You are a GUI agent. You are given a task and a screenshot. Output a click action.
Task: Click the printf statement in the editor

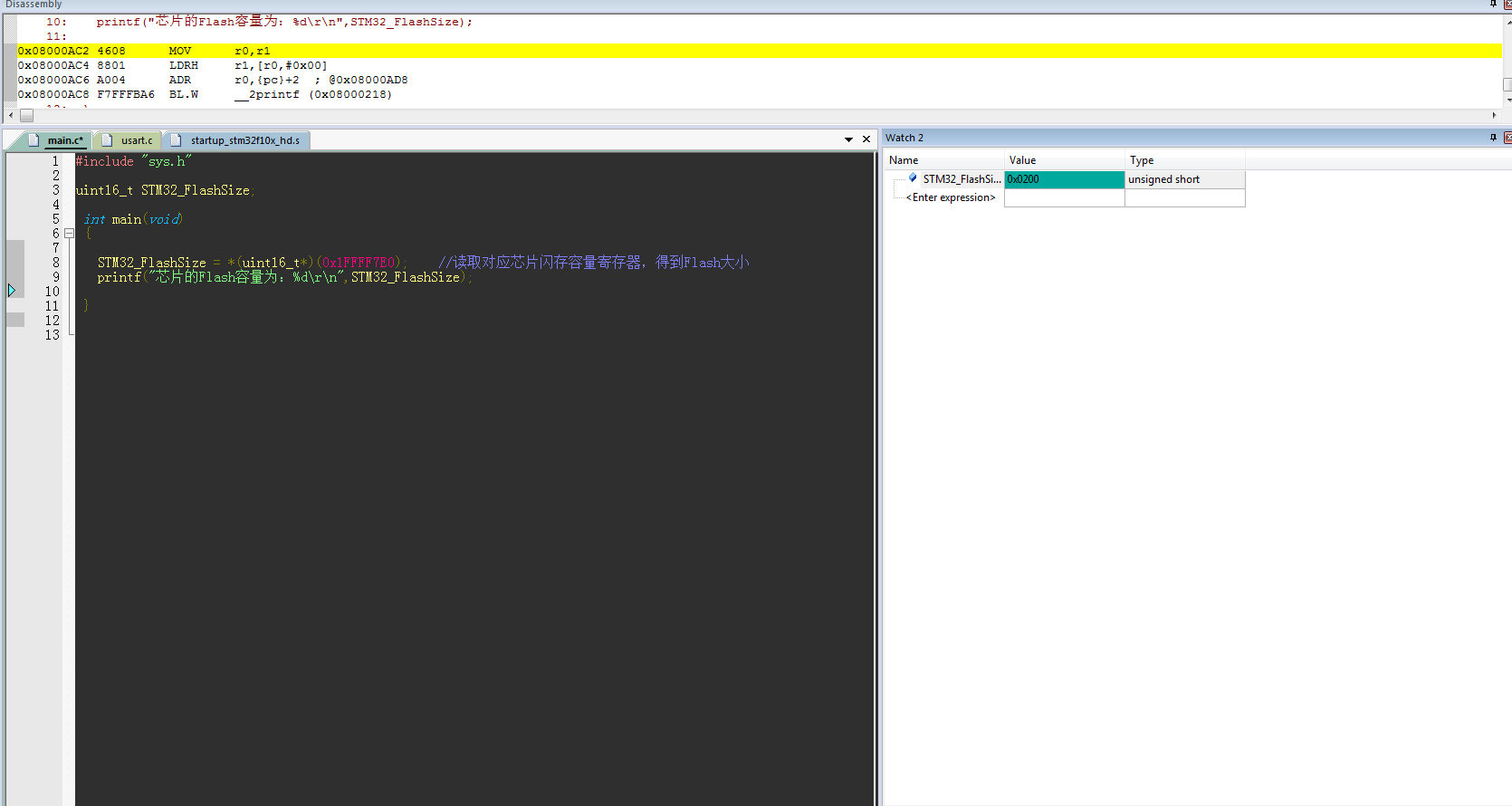(284, 277)
